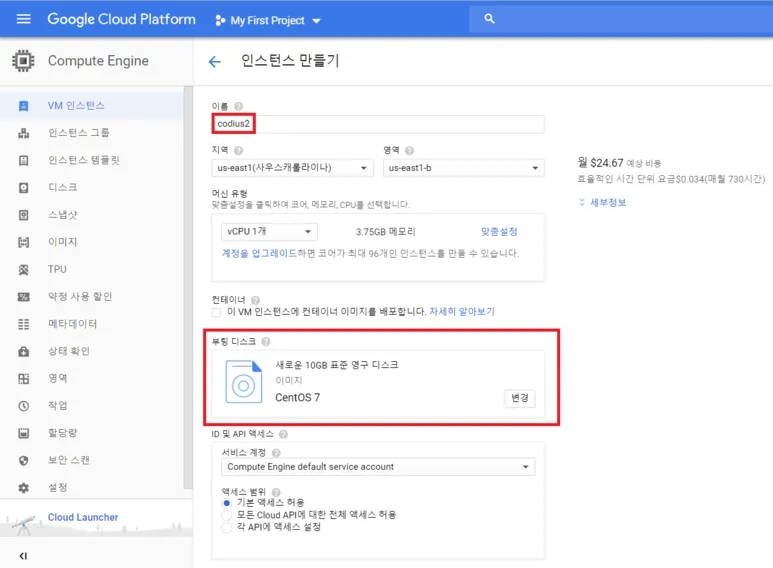The height and width of the screenshot is (568, 773).
Task: Click the 인스턴스 그룹 sidebar icon
Action: (x=23, y=133)
